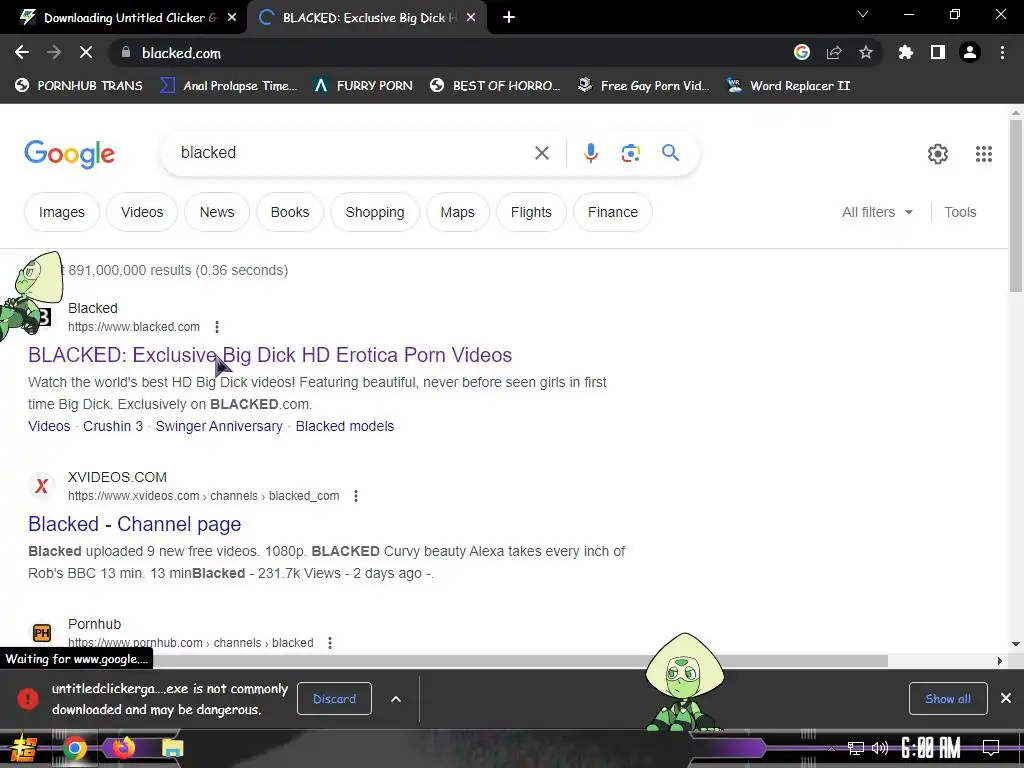
Task: Expand the All filters dropdown
Action: (x=877, y=212)
